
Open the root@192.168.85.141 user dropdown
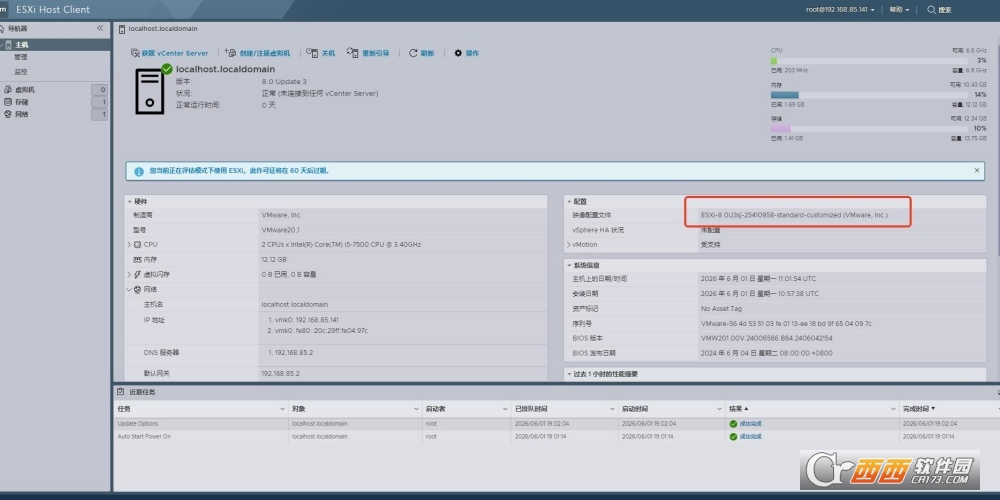[840, 10]
